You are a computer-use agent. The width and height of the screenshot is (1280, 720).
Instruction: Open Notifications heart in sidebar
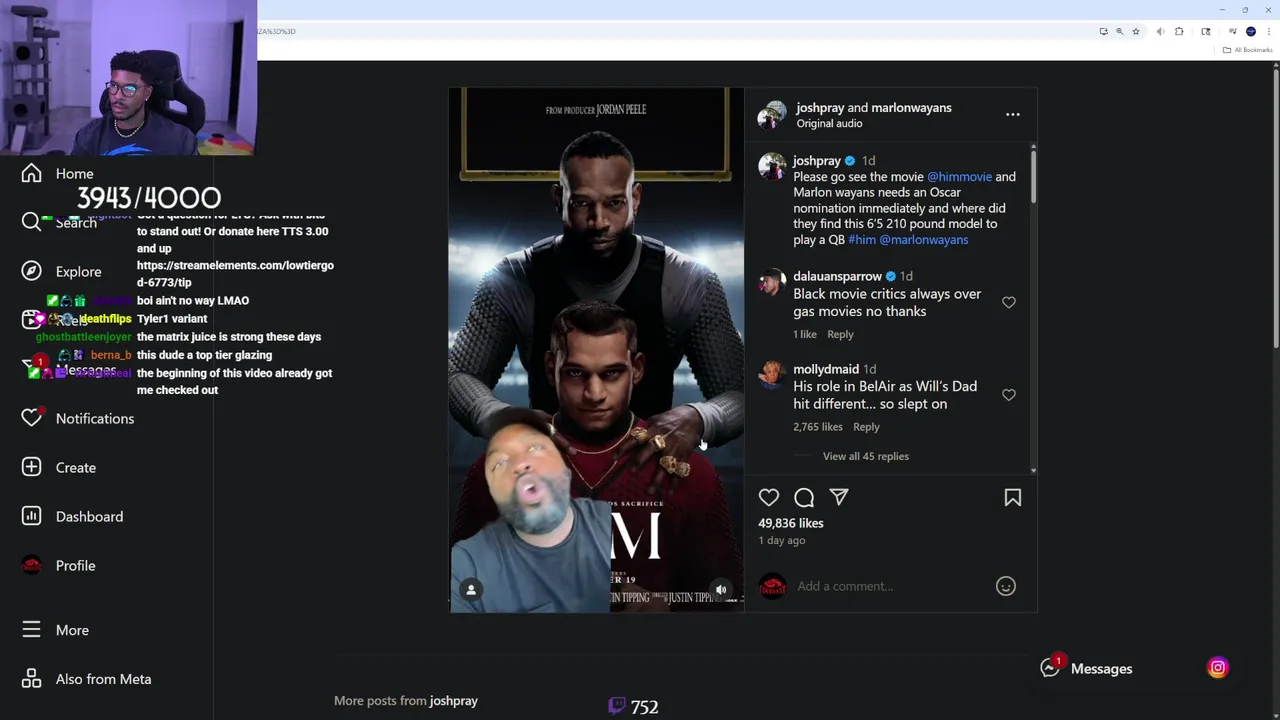[x=32, y=418]
